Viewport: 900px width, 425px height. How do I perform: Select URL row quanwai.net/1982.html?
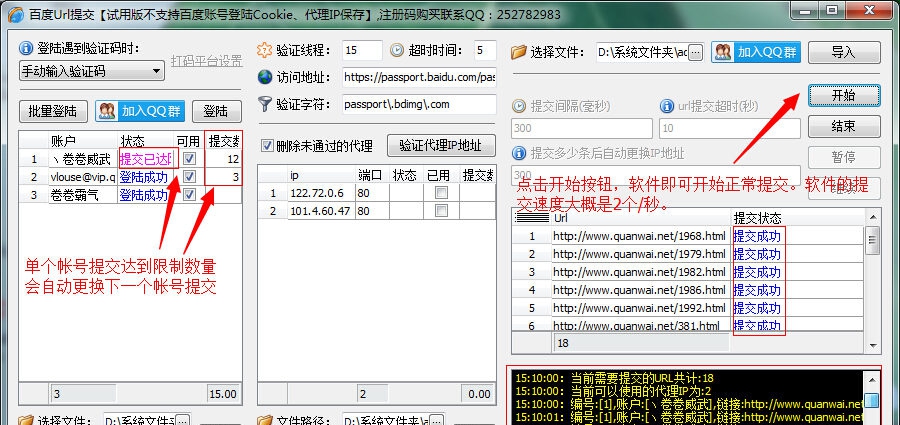pos(687,272)
